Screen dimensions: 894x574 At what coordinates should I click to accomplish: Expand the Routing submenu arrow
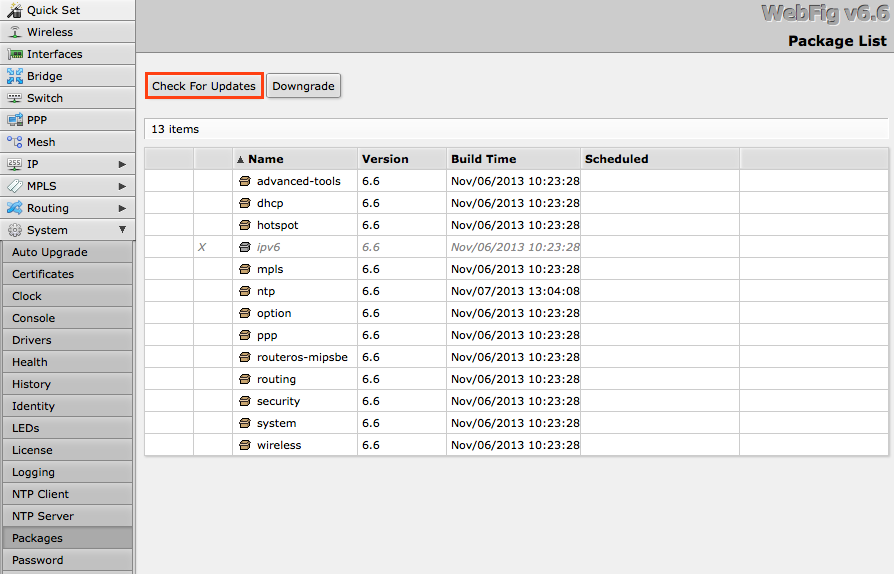pos(122,208)
